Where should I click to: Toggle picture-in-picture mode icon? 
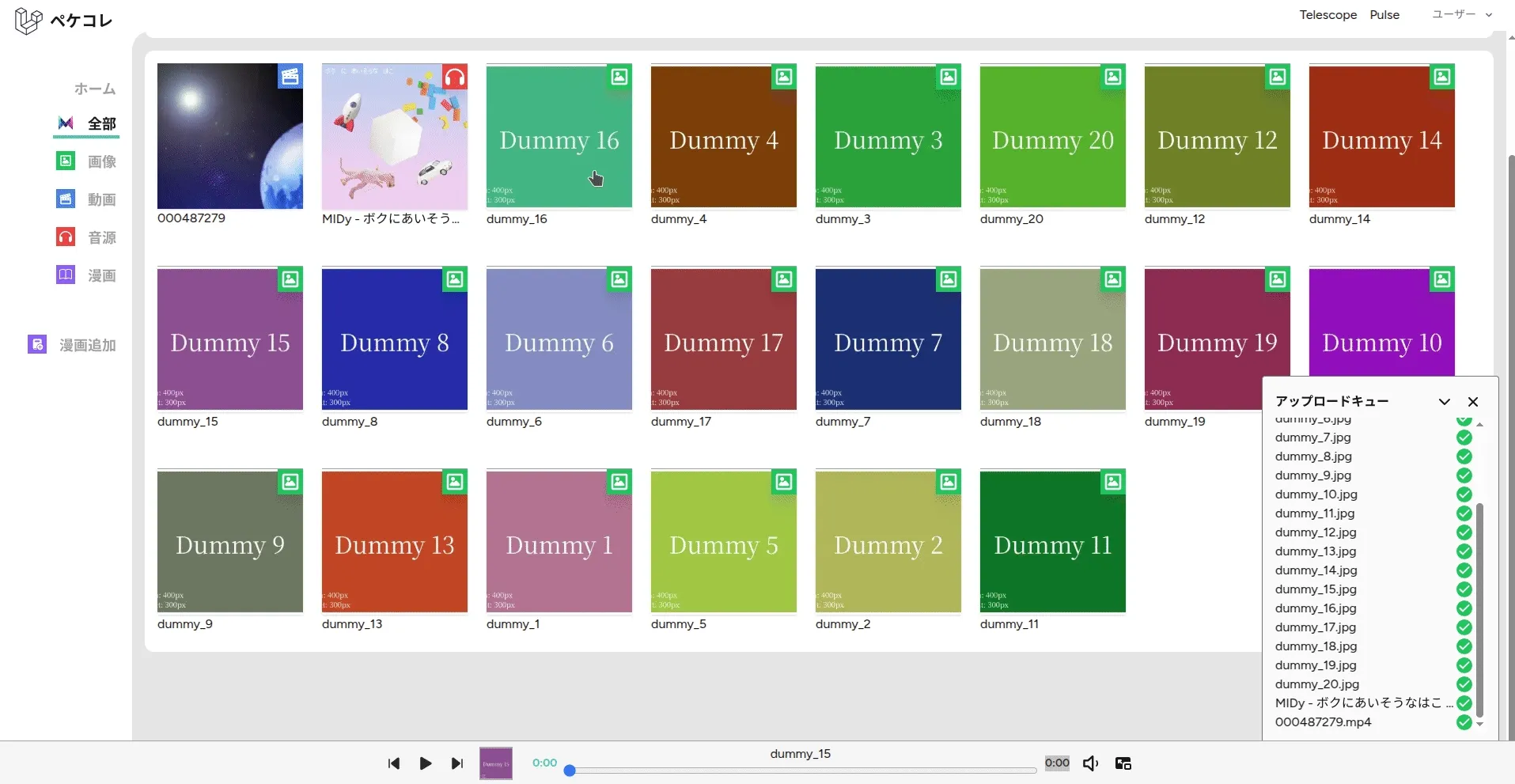click(1123, 763)
